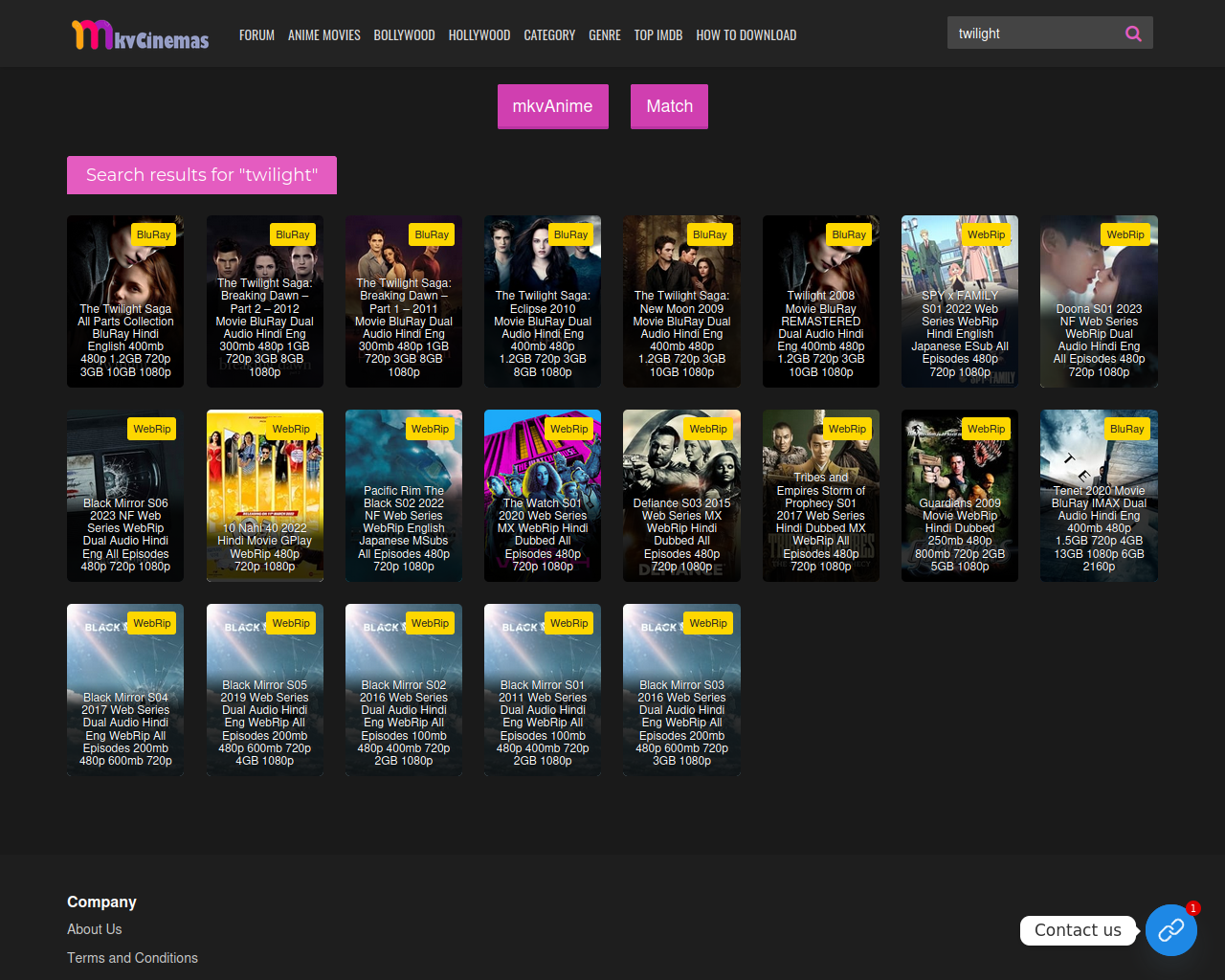This screenshot has width=1225, height=980.
Task: Open Black Mirror S03 2016 card
Action: (x=681, y=690)
